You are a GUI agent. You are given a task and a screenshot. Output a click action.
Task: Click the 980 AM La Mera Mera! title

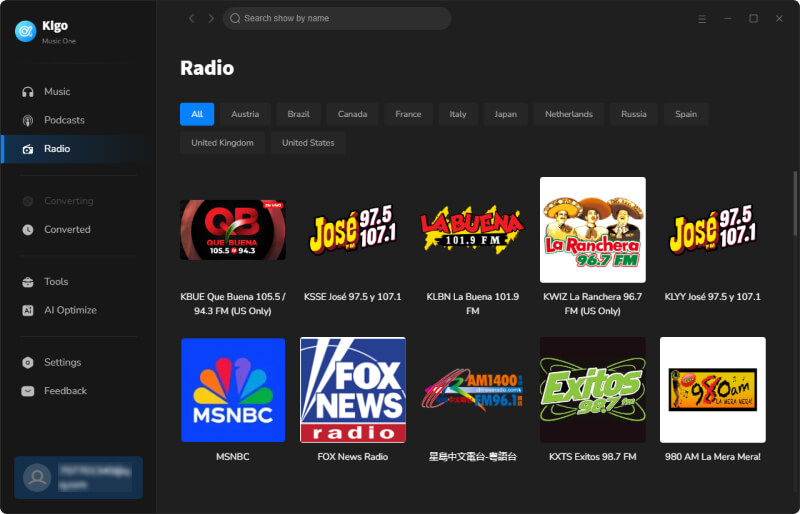713,457
